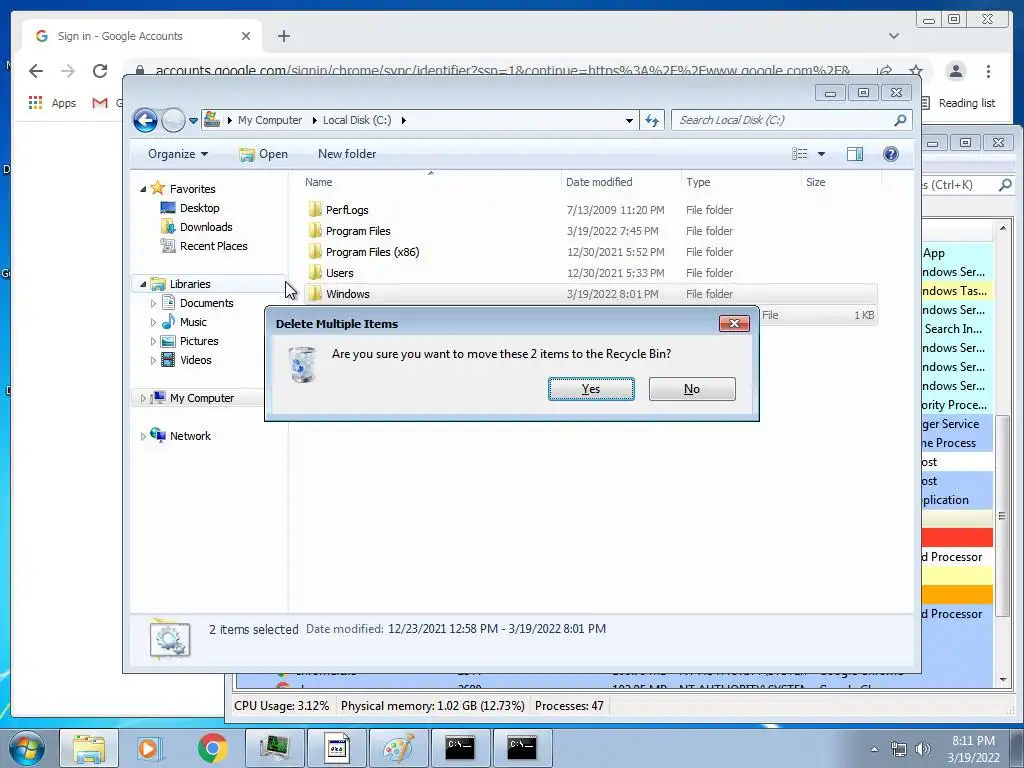1024x768 pixels.
Task: Open the Organize menu
Action: click(x=178, y=154)
